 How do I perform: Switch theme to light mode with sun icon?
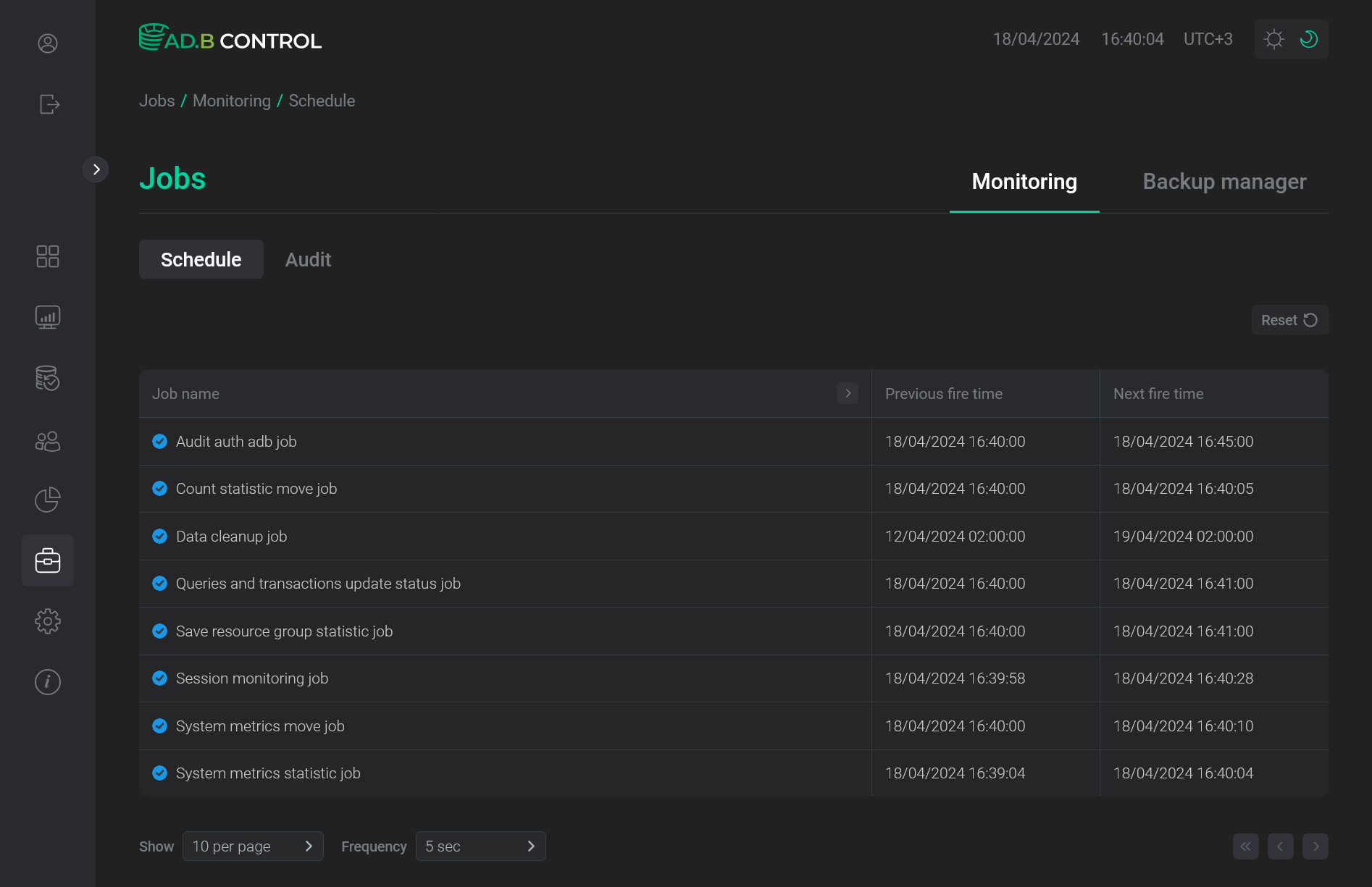1273,38
